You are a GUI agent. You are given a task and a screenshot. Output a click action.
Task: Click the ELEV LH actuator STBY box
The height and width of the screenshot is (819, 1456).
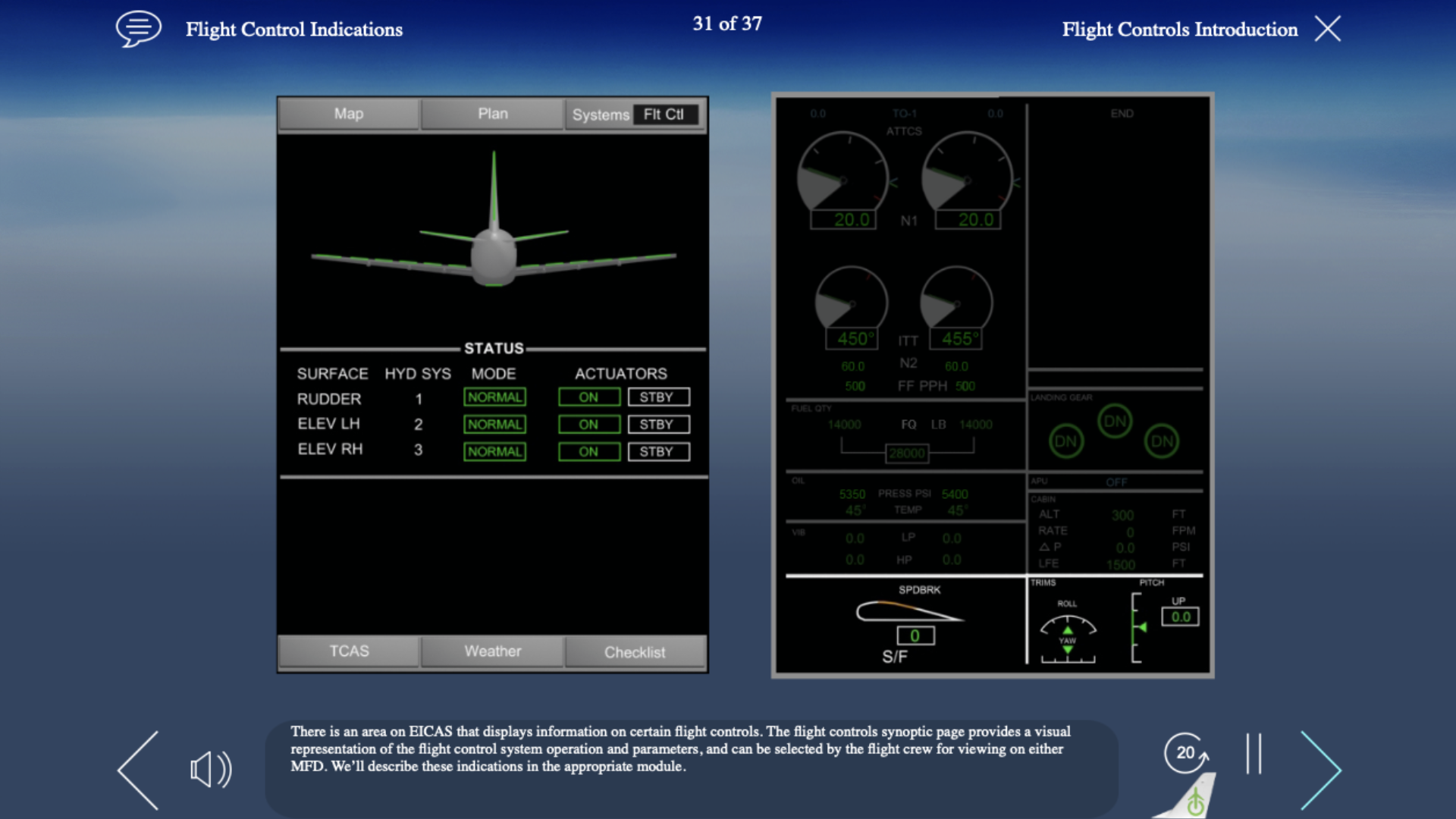pyautogui.click(x=658, y=425)
